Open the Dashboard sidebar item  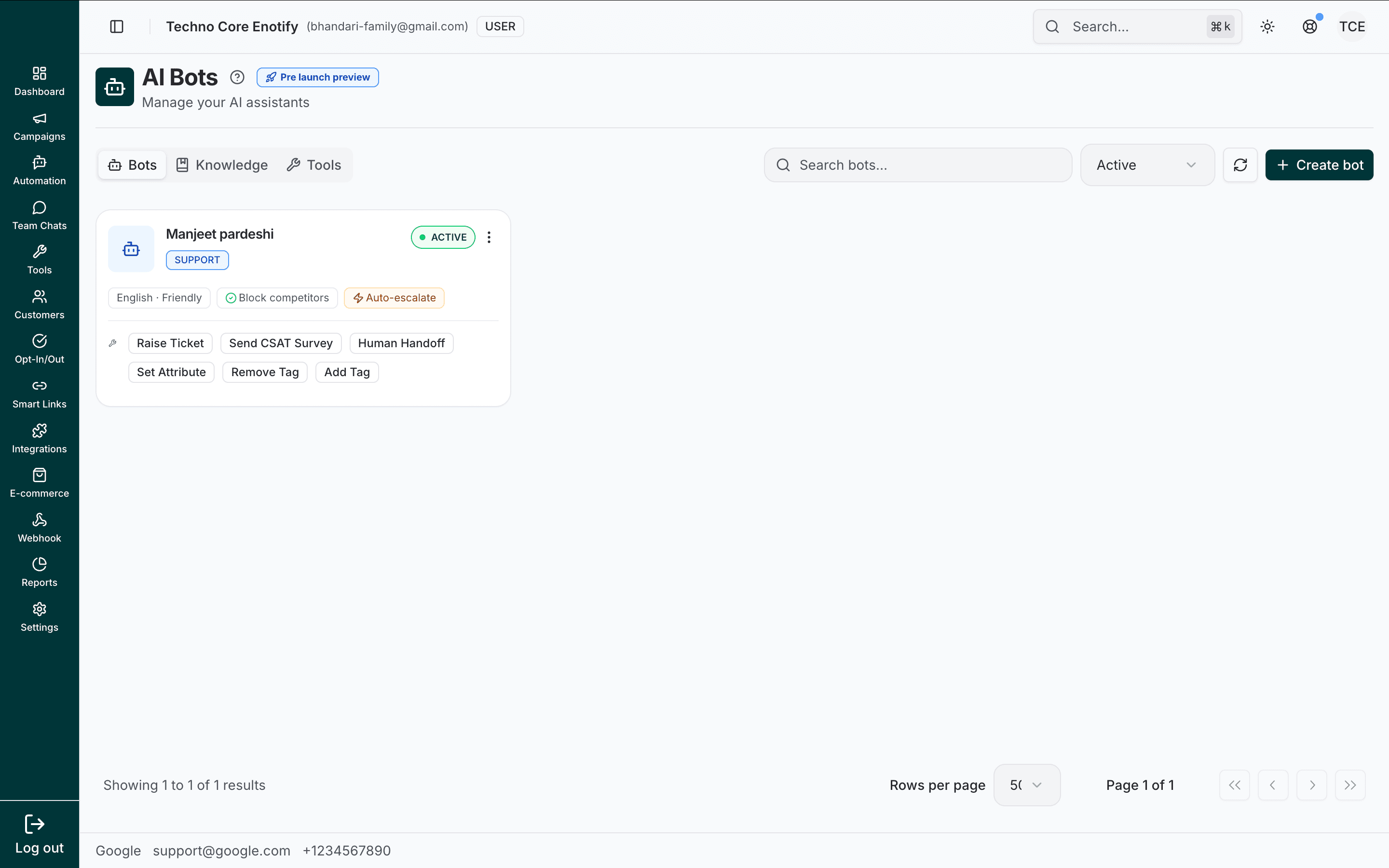click(39, 81)
